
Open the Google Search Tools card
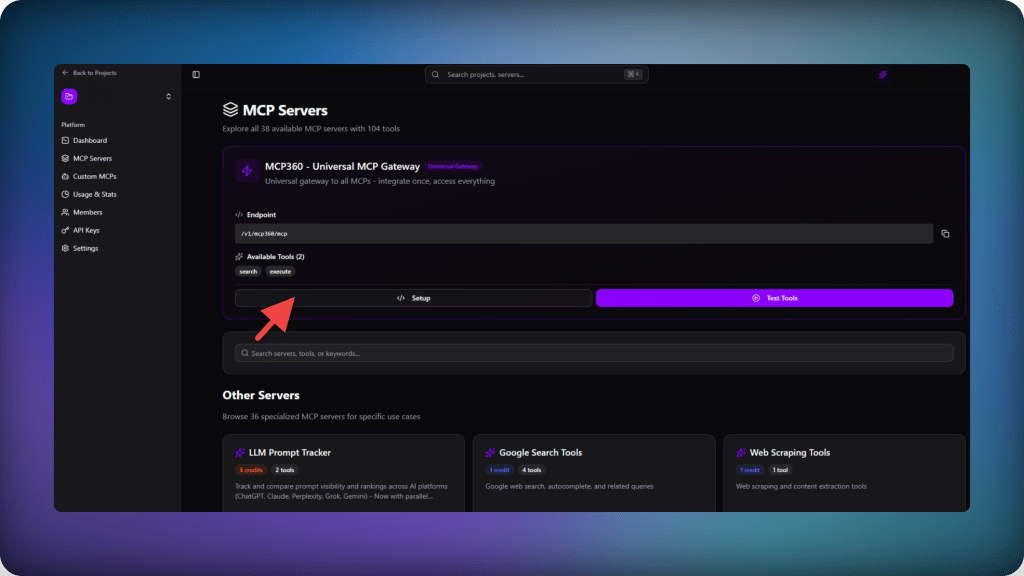click(594, 473)
